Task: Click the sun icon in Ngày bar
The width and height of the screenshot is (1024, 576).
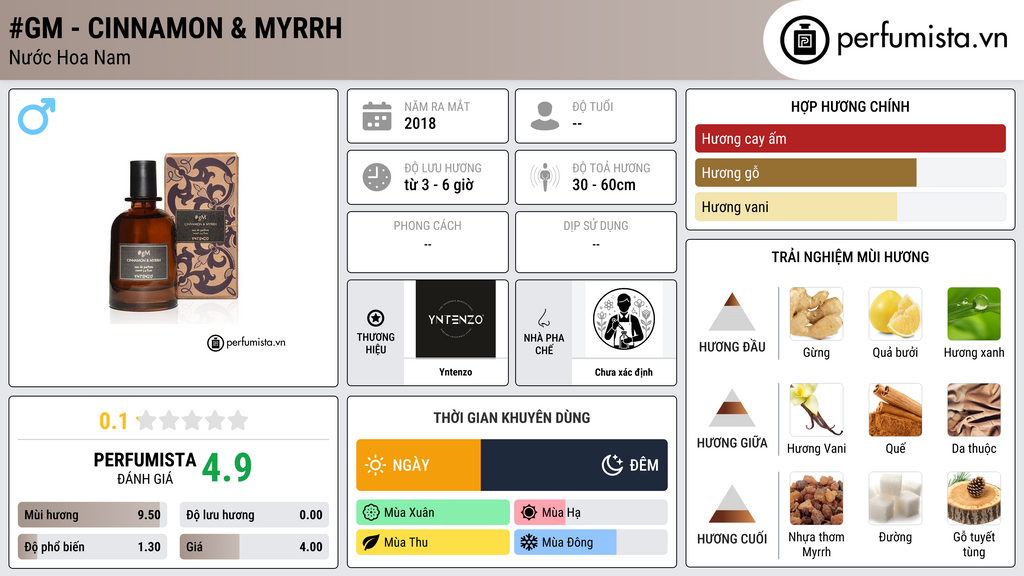Action: coord(376,465)
